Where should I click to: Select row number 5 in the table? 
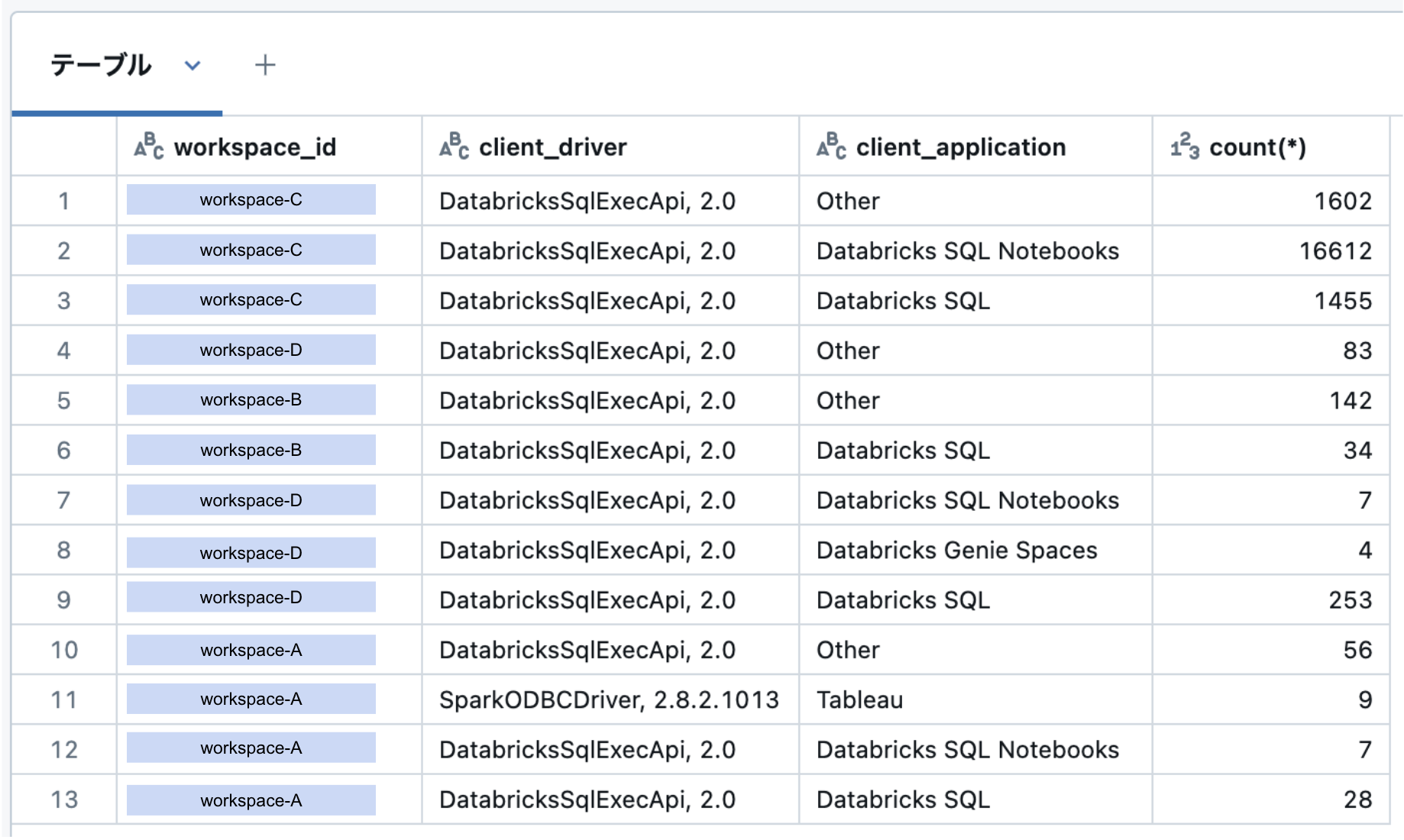[x=63, y=400]
